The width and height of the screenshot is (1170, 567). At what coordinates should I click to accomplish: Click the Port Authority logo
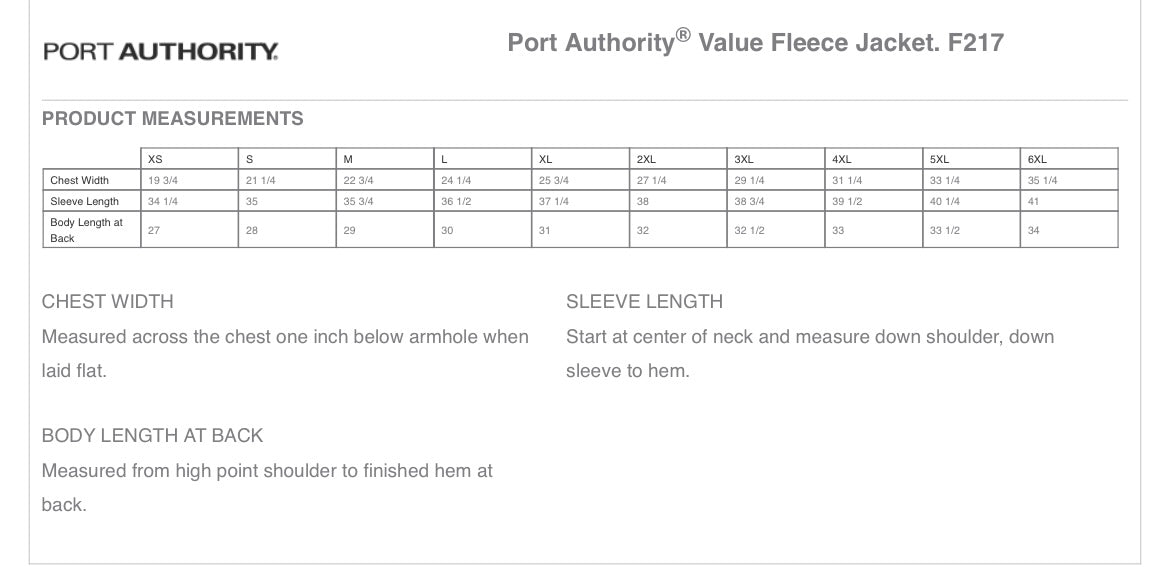[161, 51]
